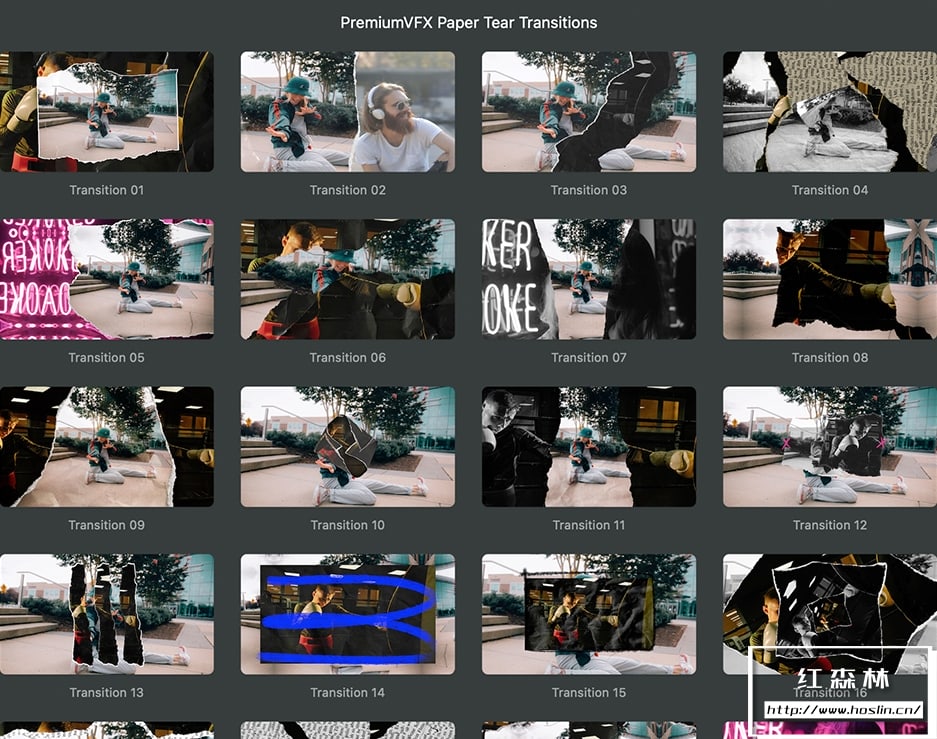Click the 'Transition 07' label
Viewport: 937px width, 739px height.
[x=589, y=357]
